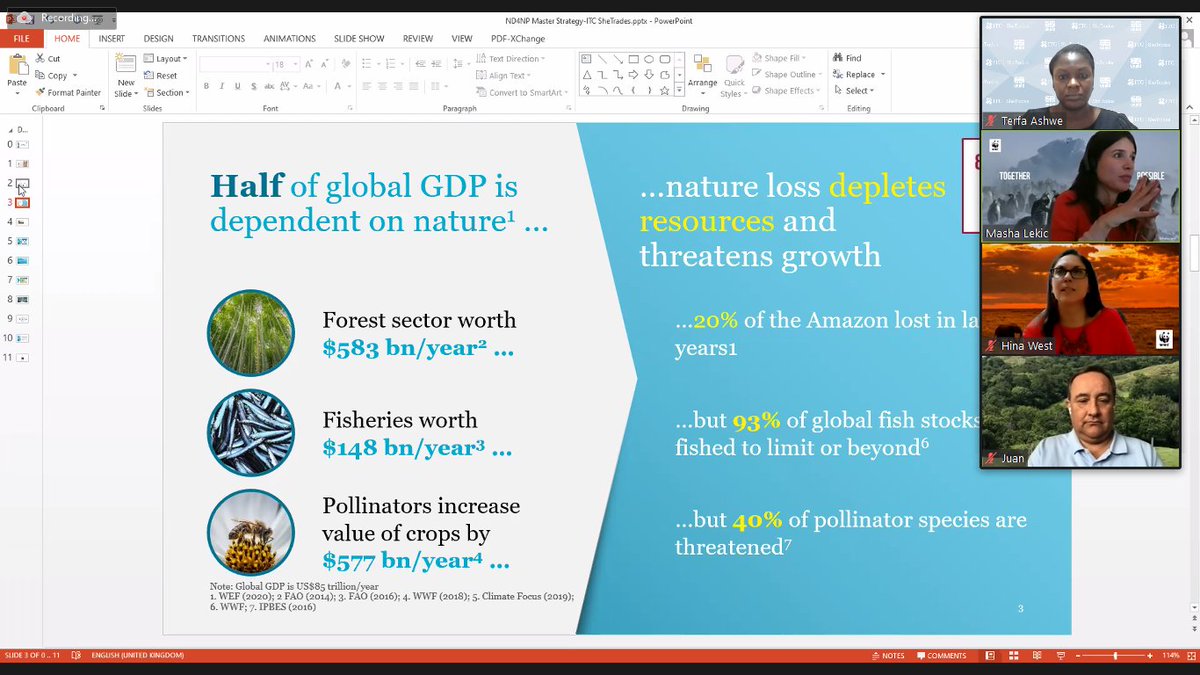Open the font size combo box
Viewport: 1200px width, 675px height.
tap(285, 64)
